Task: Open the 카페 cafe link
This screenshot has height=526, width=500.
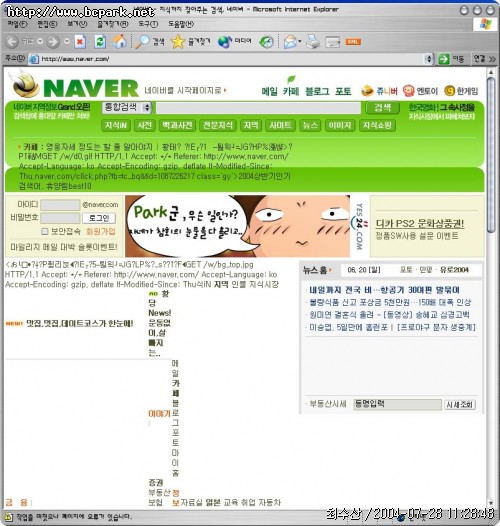Action: (x=291, y=91)
